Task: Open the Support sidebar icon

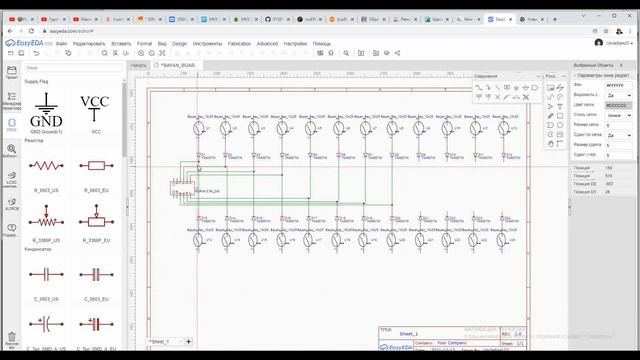Action: point(11,230)
